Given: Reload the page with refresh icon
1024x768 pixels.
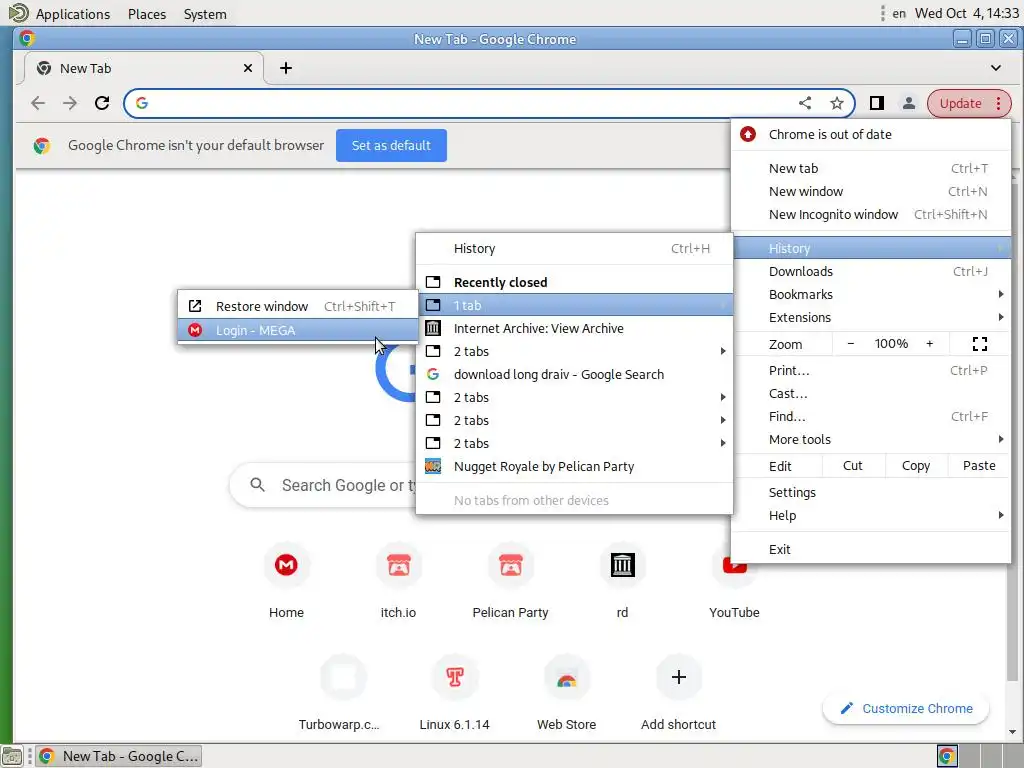Looking at the screenshot, I should coord(102,103).
